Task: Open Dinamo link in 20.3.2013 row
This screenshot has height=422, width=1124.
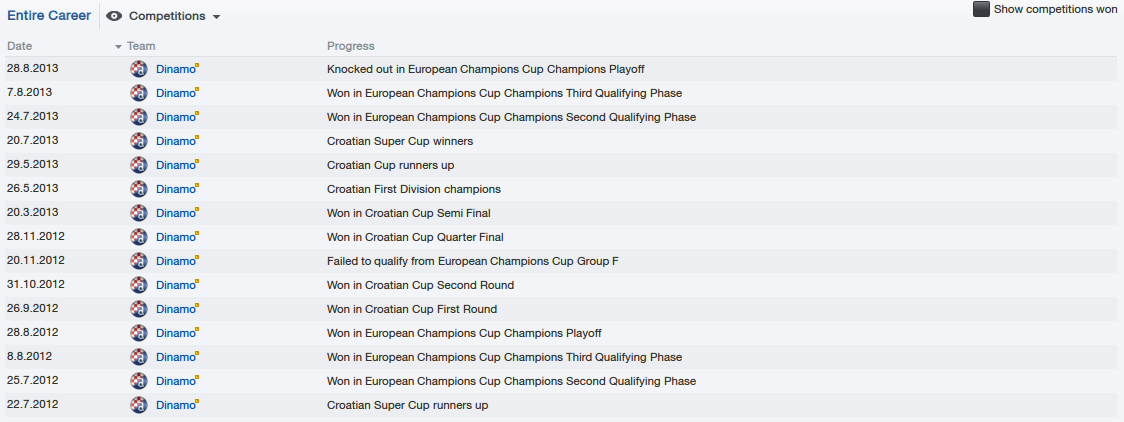Action: tap(175, 213)
